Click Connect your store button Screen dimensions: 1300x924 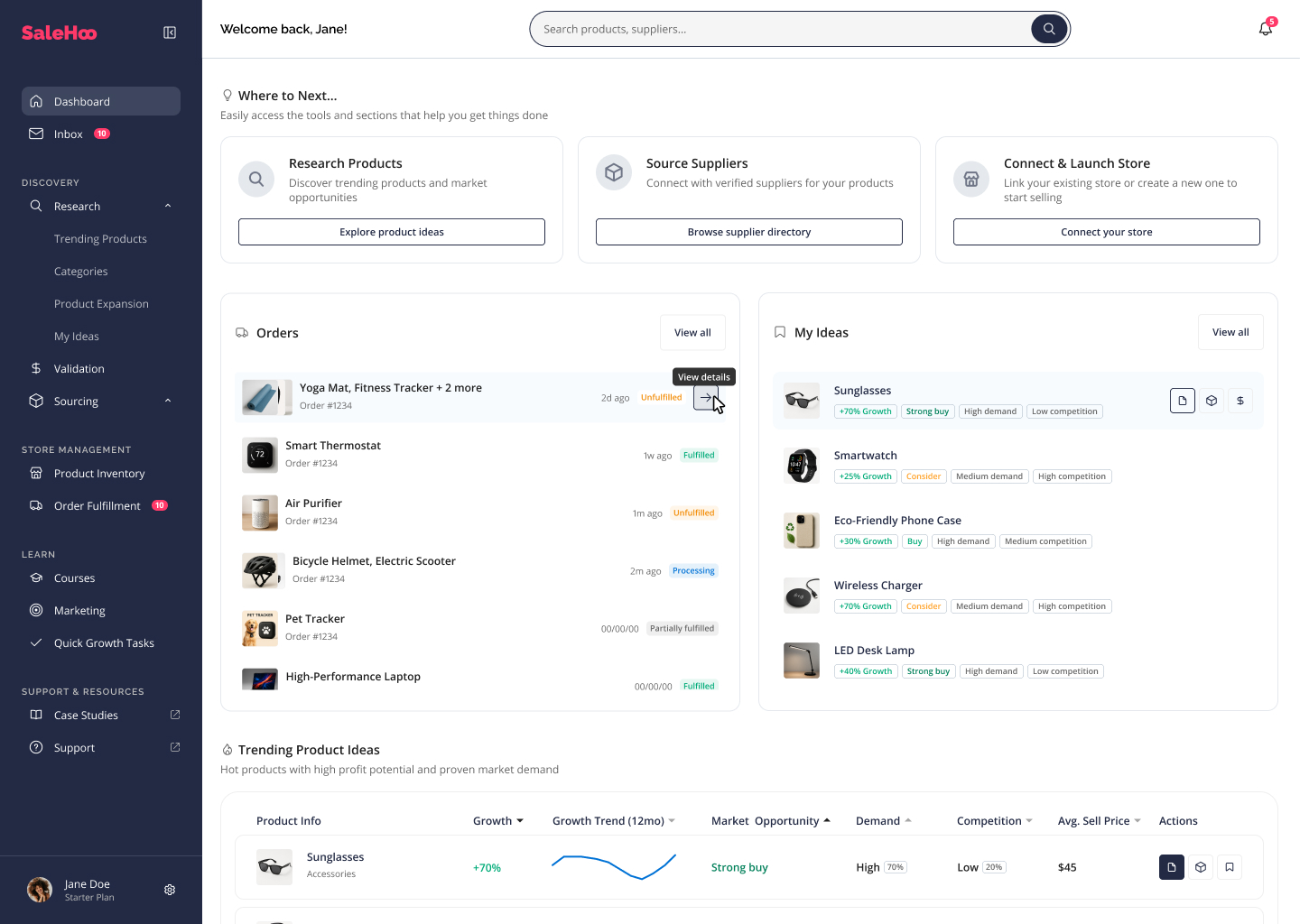pos(1107,232)
